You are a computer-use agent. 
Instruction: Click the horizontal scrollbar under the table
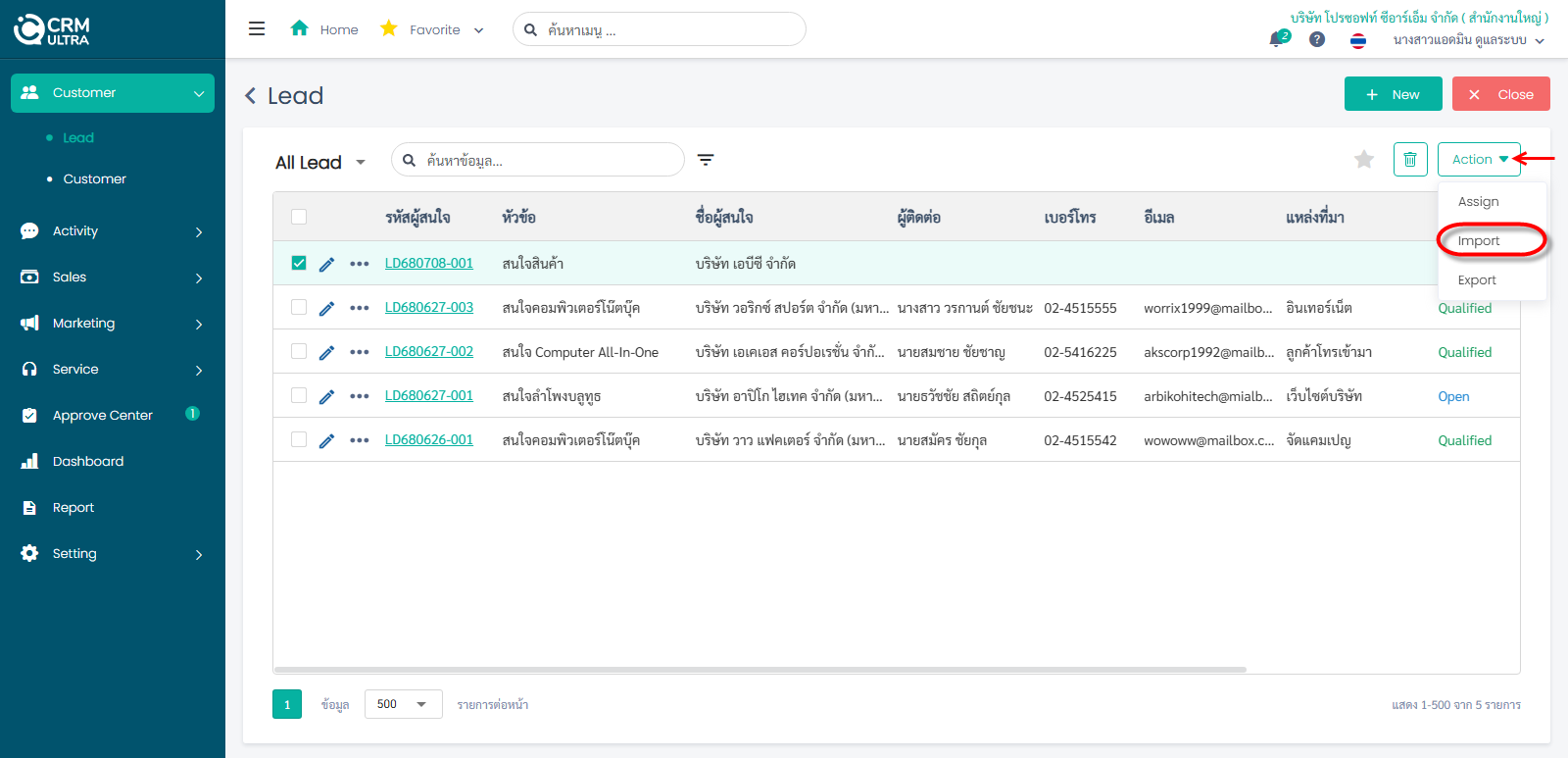coord(759,670)
